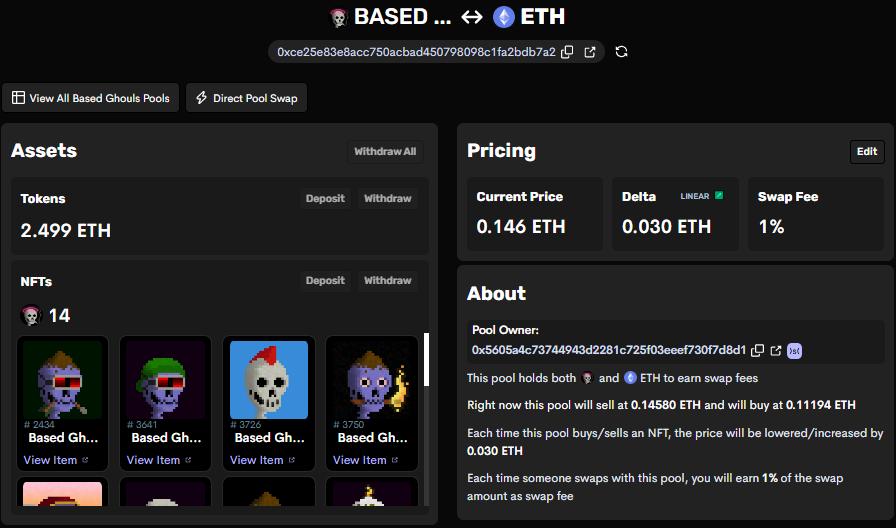896x528 pixels.
Task: Click external link icon for Ghoul #3726
Action: (291, 460)
